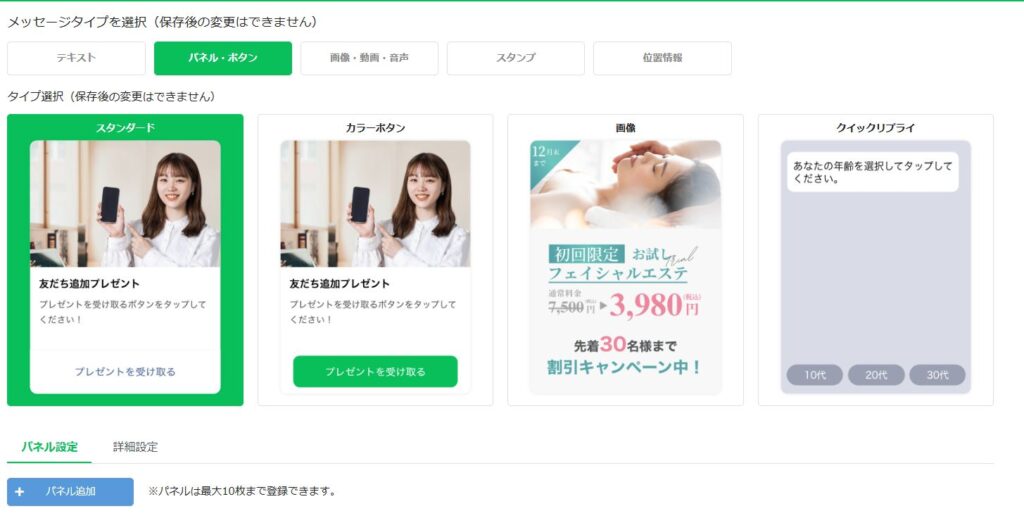Choose the パネル・ボタン message type
This screenshot has height=518, width=1024.
[223, 58]
